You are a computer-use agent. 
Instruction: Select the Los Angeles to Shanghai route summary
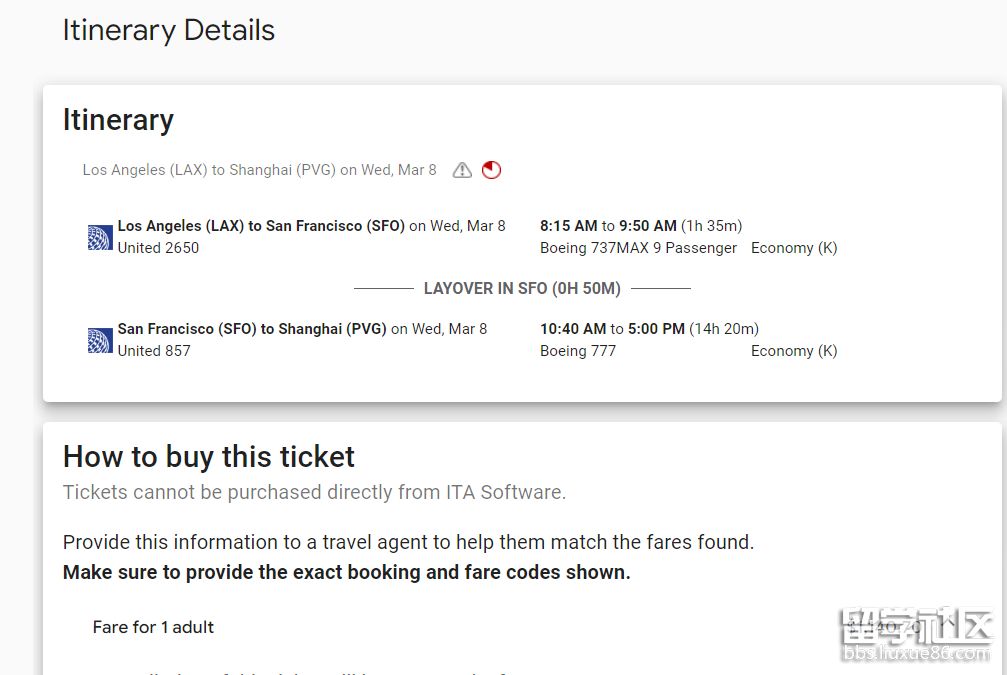[259, 170]
